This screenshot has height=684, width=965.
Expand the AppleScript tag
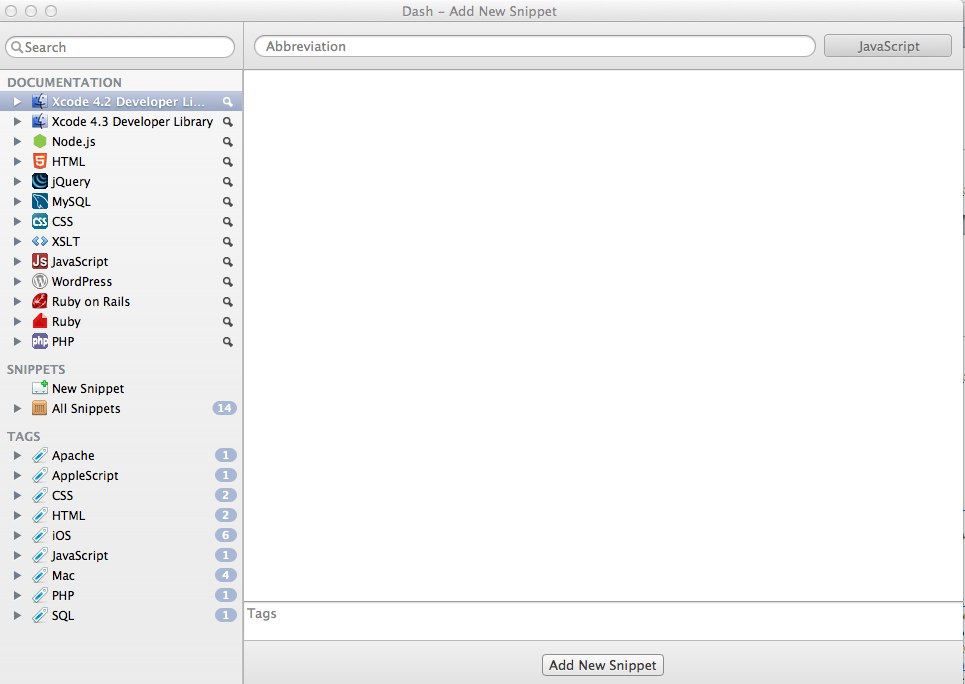coord(17,475)
